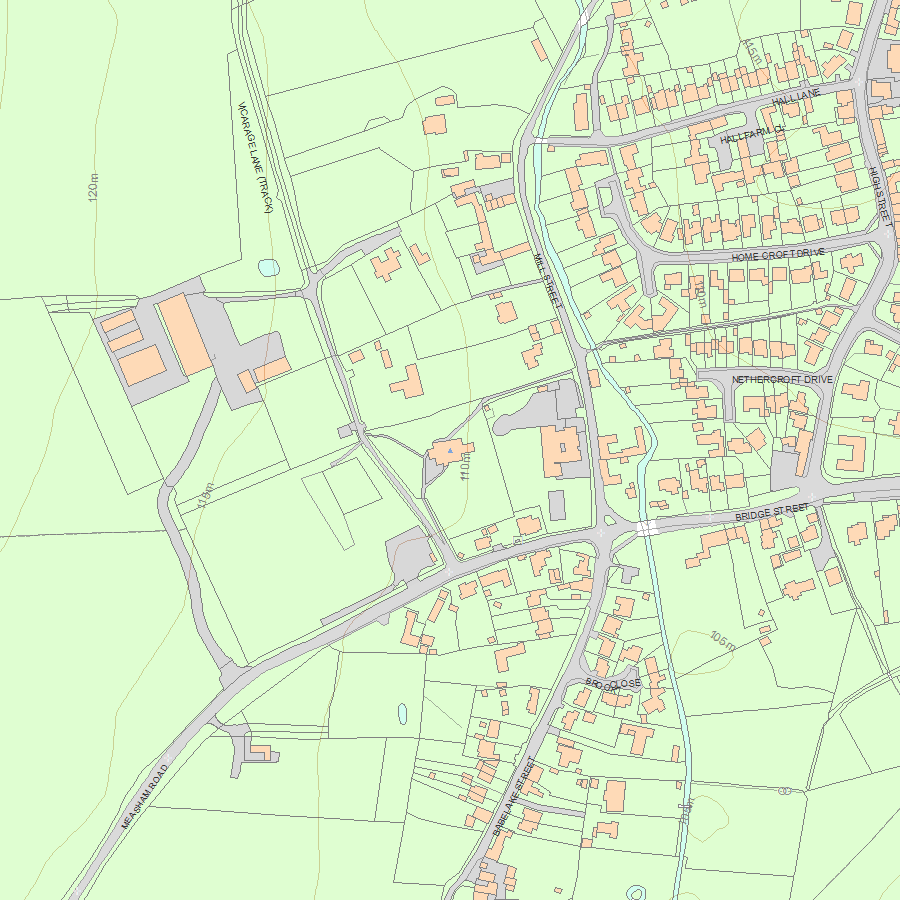This screenshot has height=900, width=900.
Task: Select the HIGH STREET label
Action: [882, 196]
